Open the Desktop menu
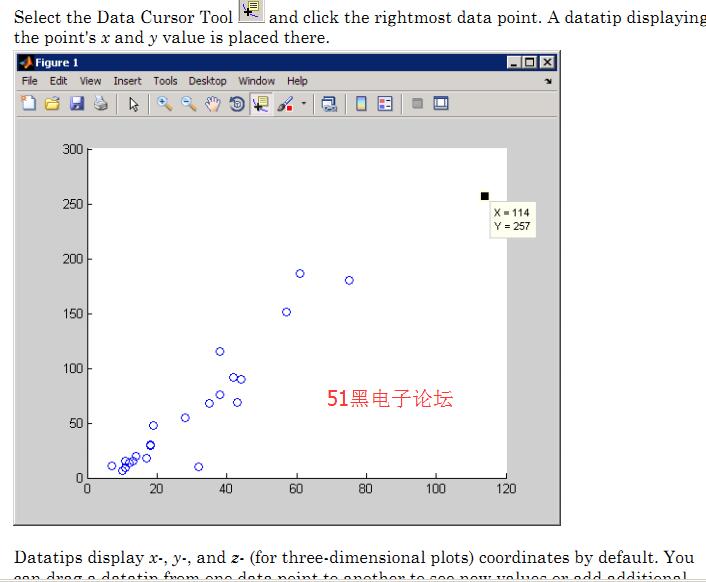The width and height of the screenshot is (706, 582). tap(207, 81)
